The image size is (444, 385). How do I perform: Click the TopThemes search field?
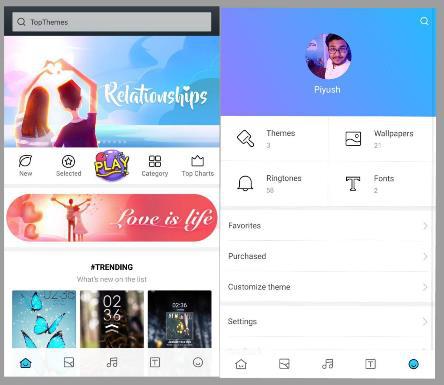[112, 22]
